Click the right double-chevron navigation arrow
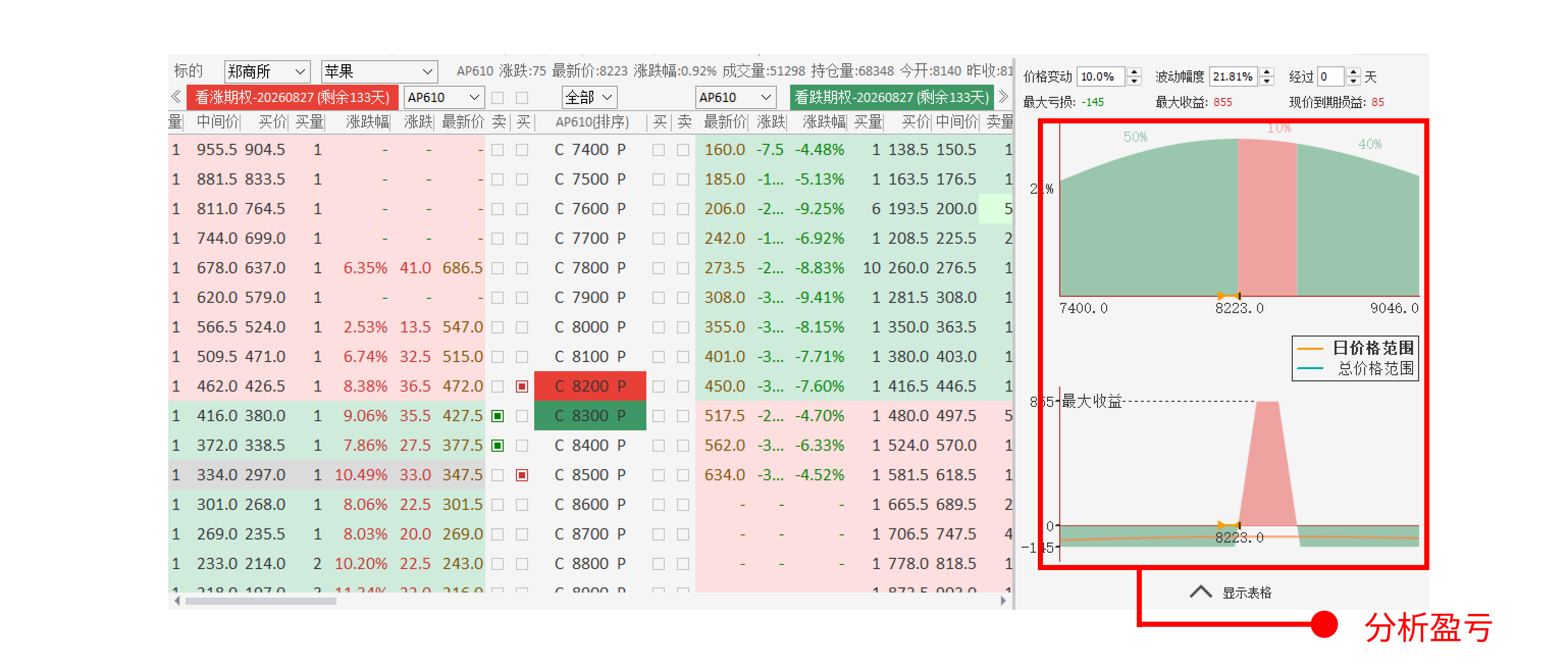The height and width of the screenshot is (670, 1568). click(x=1004, y=97)
